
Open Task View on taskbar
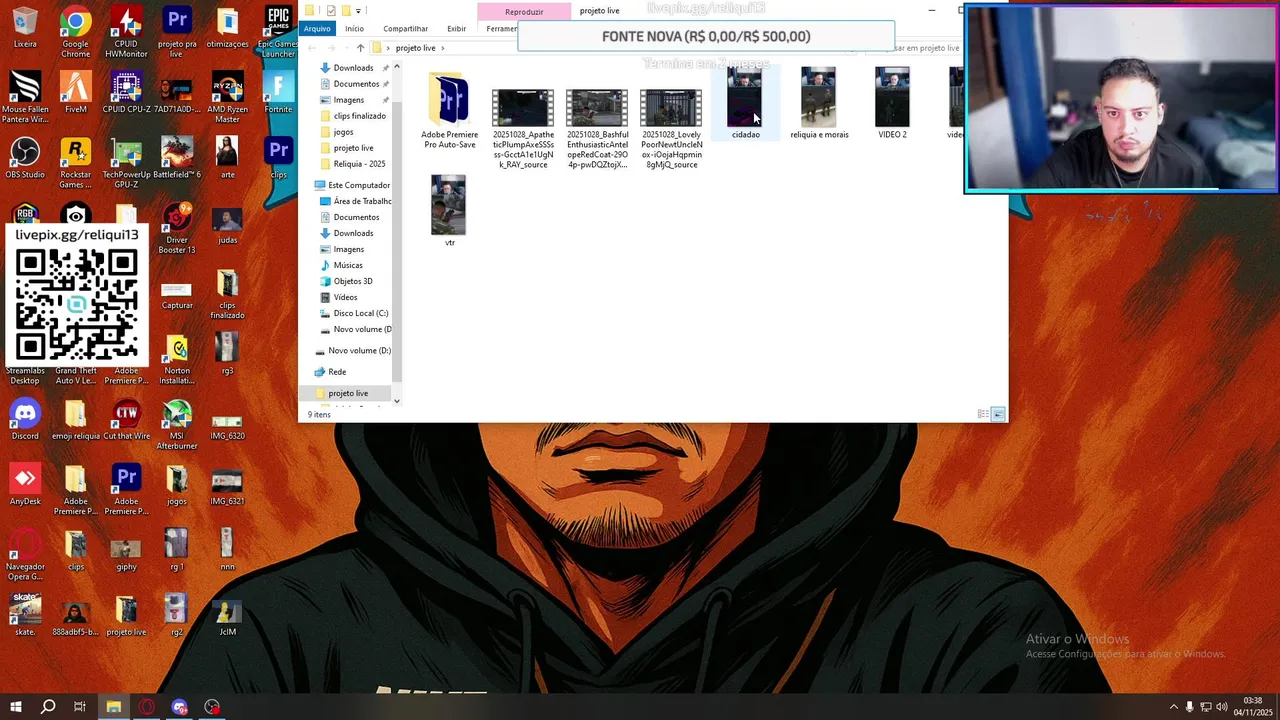click(80, 707)
